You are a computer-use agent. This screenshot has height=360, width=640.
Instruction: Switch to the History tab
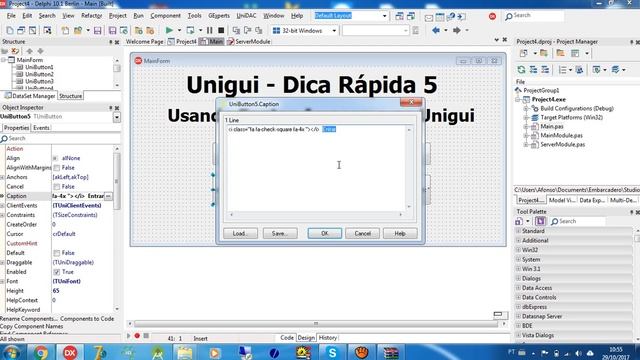[x=327, y=338]
